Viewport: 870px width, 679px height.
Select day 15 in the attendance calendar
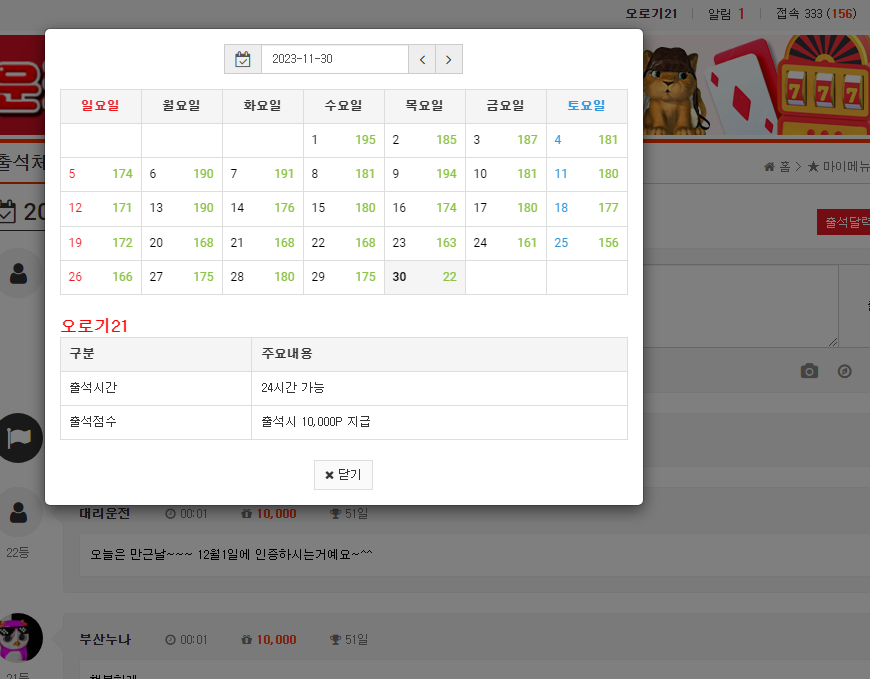344,208
